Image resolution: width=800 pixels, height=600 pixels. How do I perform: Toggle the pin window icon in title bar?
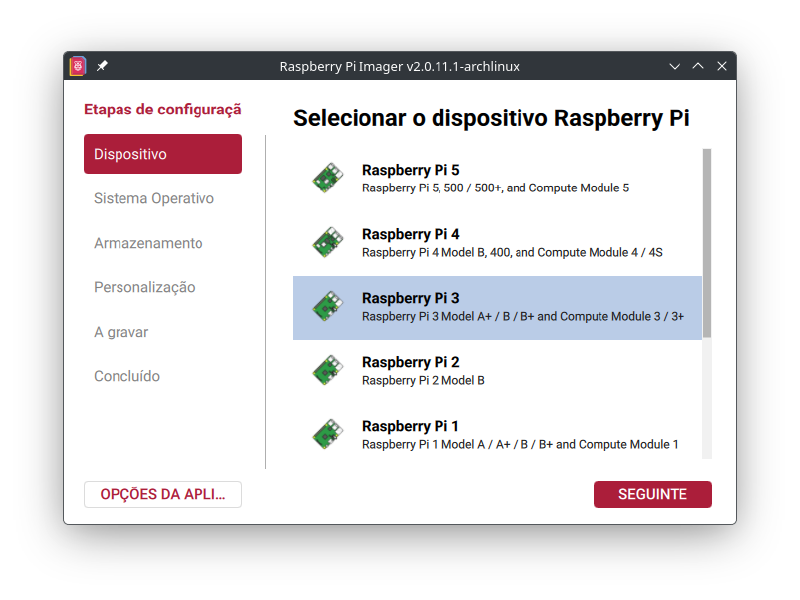(x=102, y=66)
